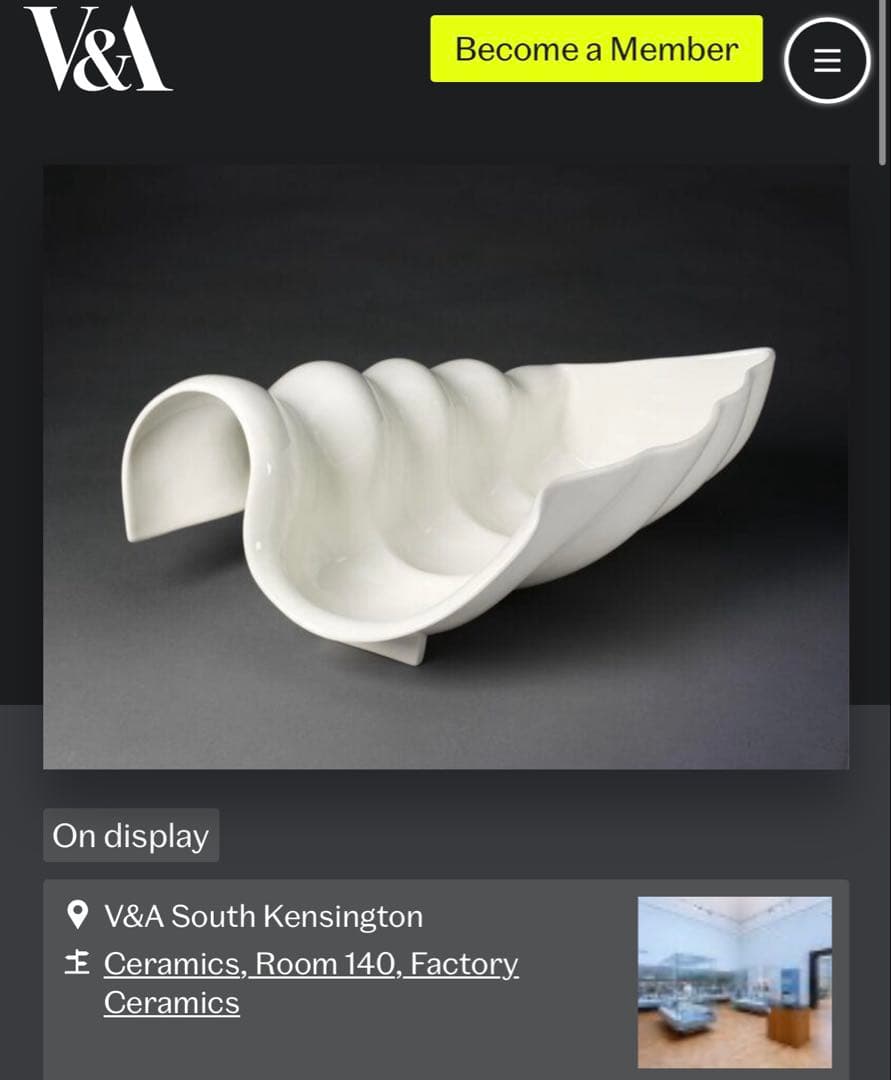This screenshot has width=891, height=1080.
Task: Click the Become a Member button
Action: 596,49
